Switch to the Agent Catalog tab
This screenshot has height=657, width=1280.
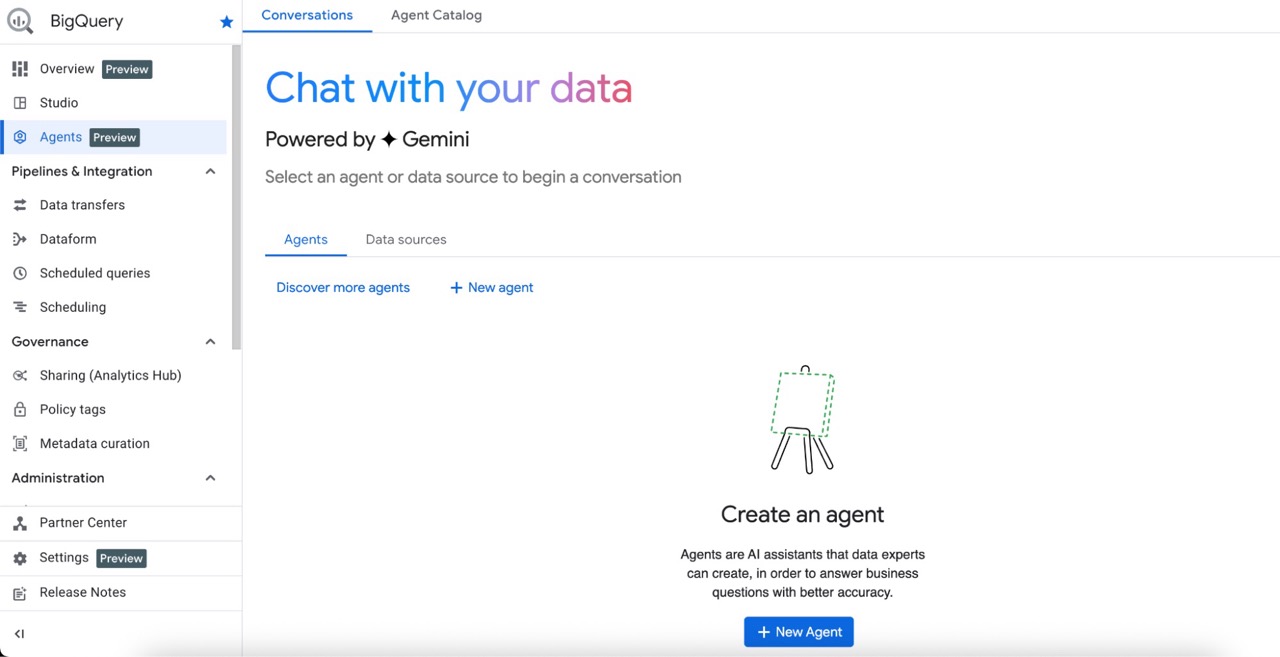pos(436,15)
